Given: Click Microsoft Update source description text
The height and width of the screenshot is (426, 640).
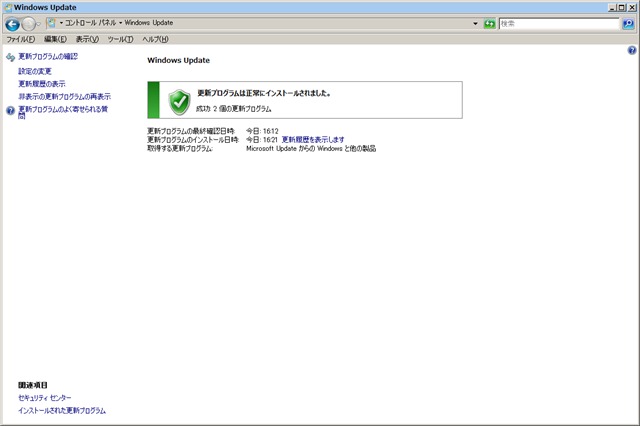Looking at the screenshot, I should pyautogui.click(x=311, y=149).
